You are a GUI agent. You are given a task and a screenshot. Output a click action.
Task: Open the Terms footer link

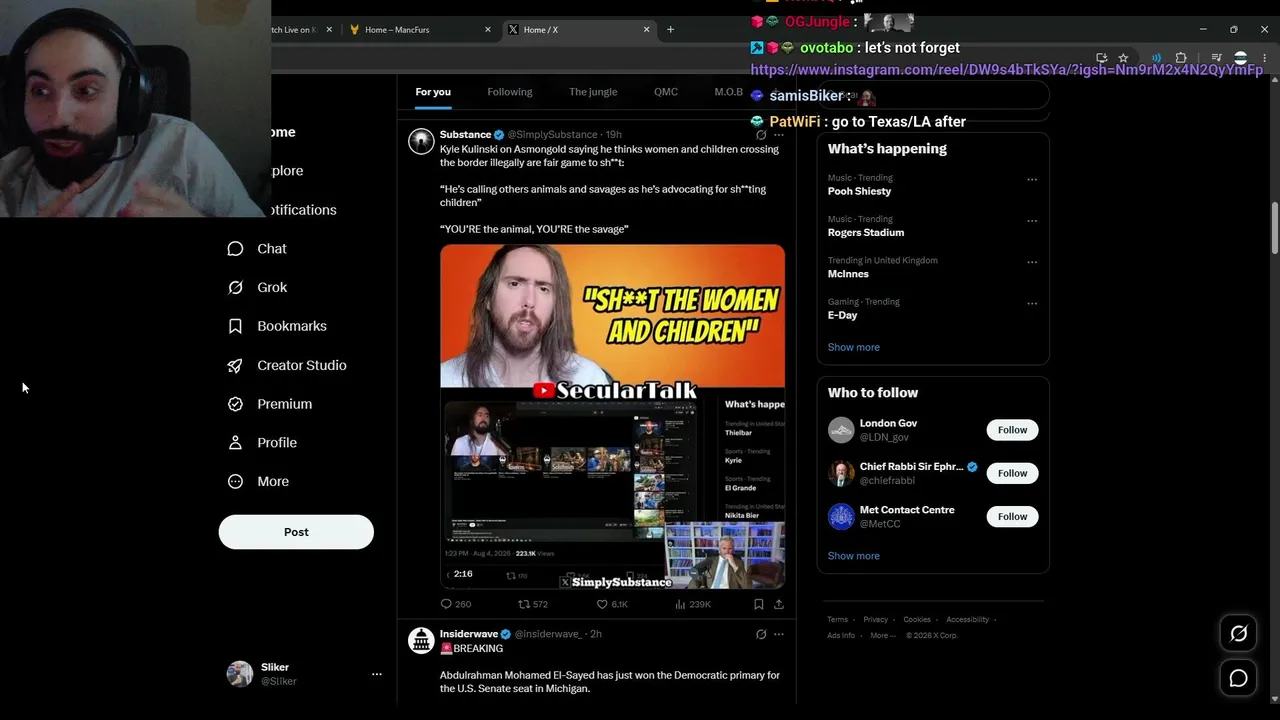point(838,620)
